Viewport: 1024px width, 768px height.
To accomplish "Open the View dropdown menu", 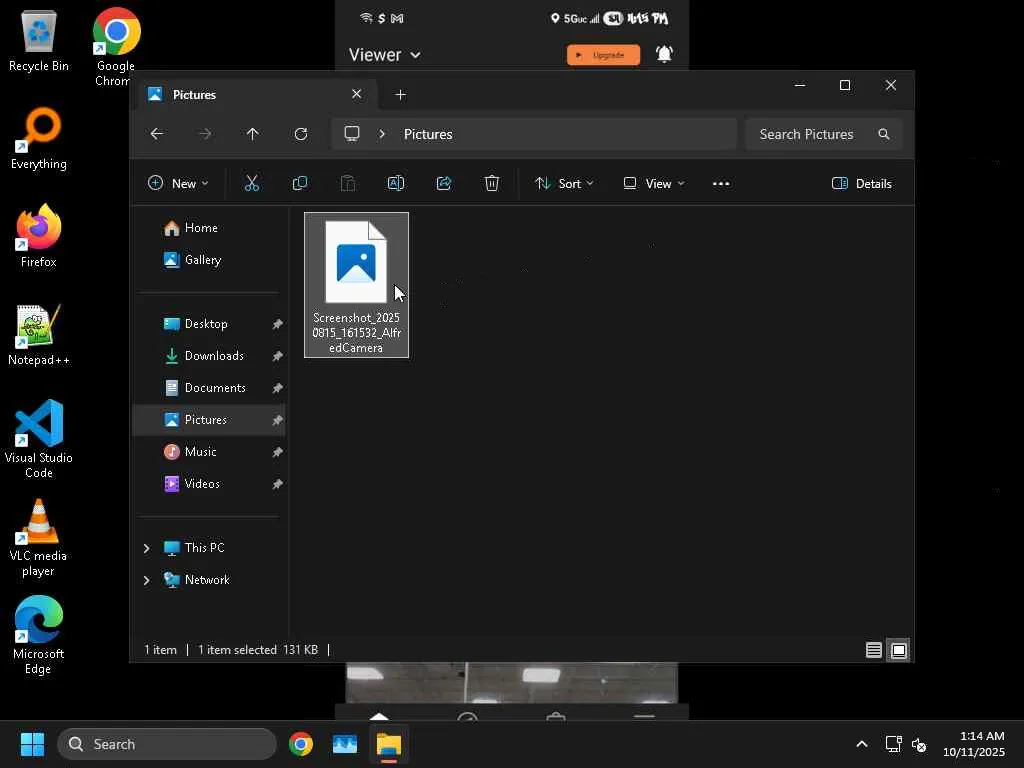I will tap(654, 183).
